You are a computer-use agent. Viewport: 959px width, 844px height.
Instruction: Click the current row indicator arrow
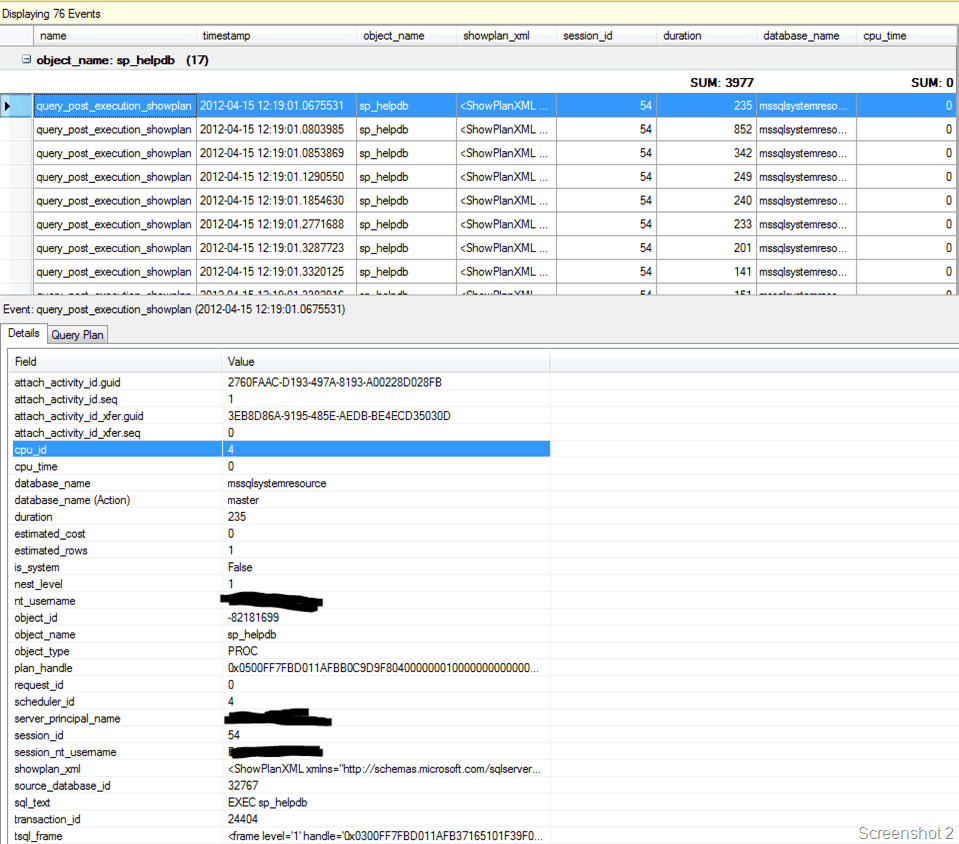pyautogui.click(x=9, y=105)
